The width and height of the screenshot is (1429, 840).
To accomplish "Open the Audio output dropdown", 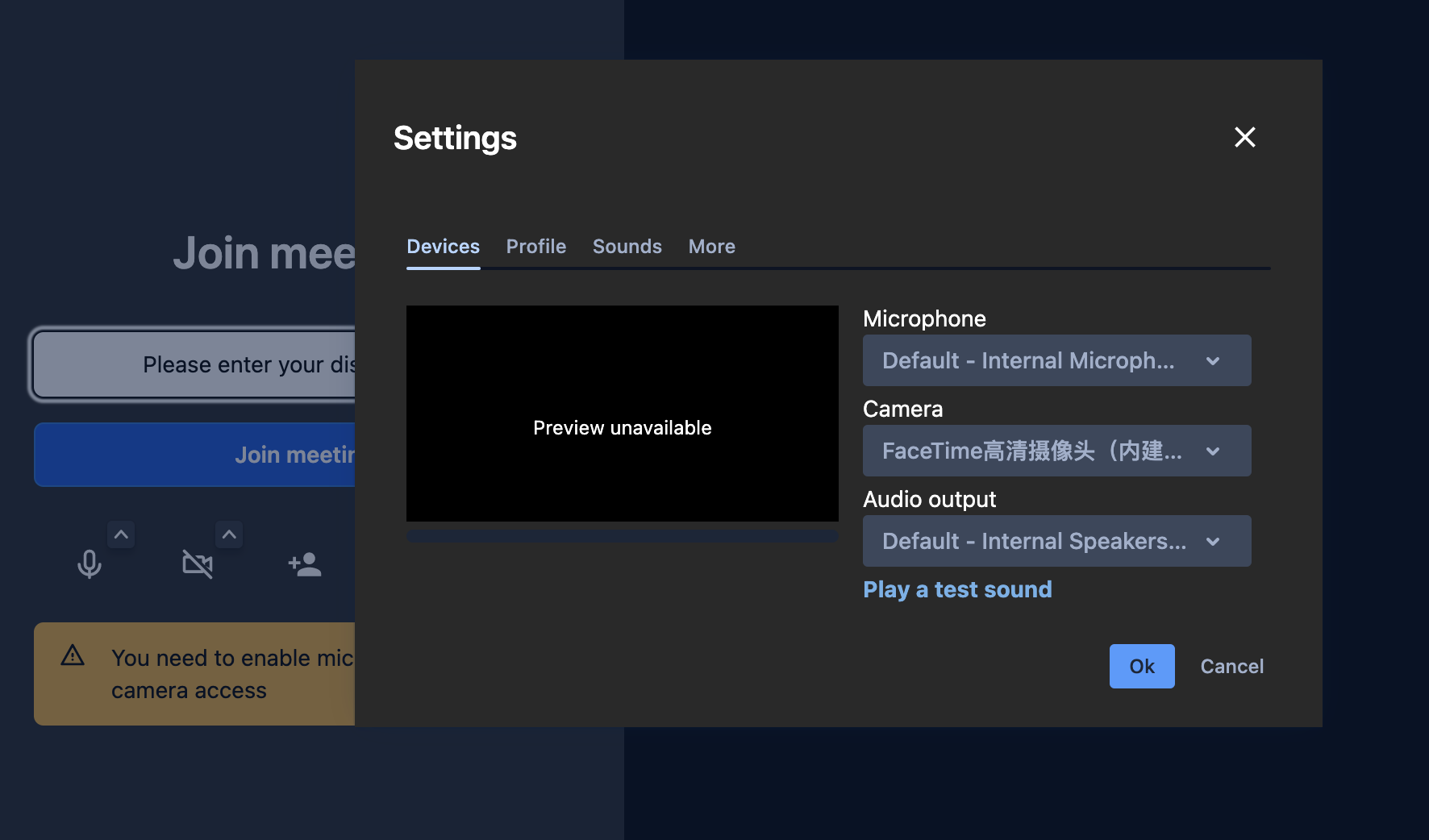I will coord(1056,541).
